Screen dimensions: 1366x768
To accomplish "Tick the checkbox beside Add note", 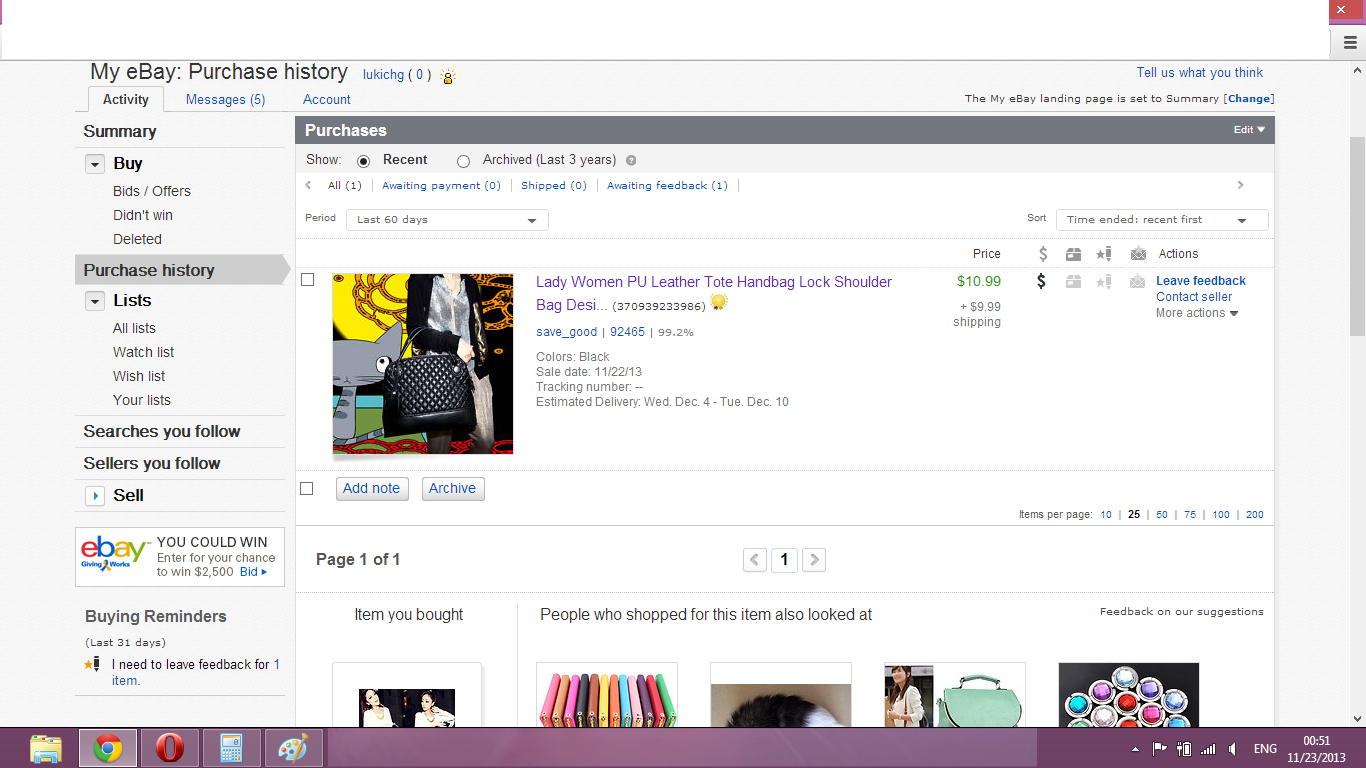I will 307,488.
